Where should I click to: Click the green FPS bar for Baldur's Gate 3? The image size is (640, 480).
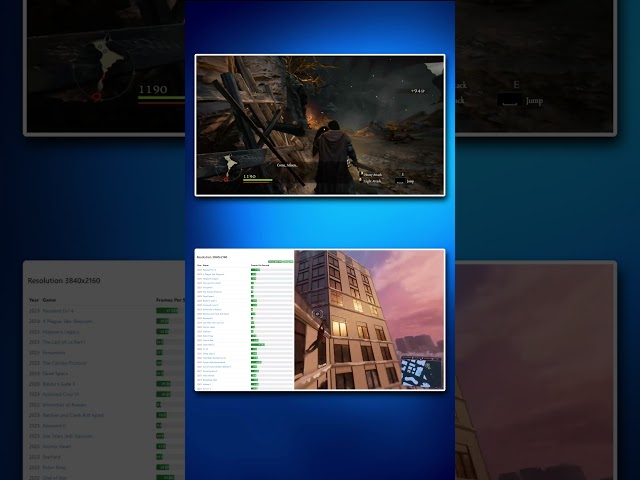[x=164, y=384]
